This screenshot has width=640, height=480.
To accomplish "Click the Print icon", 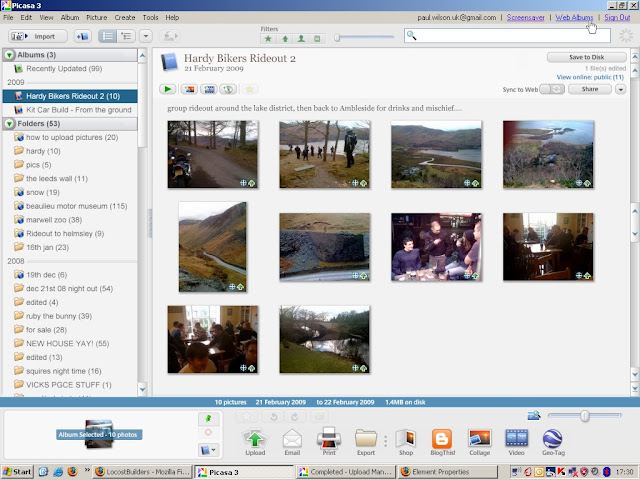I will [329, 437].
